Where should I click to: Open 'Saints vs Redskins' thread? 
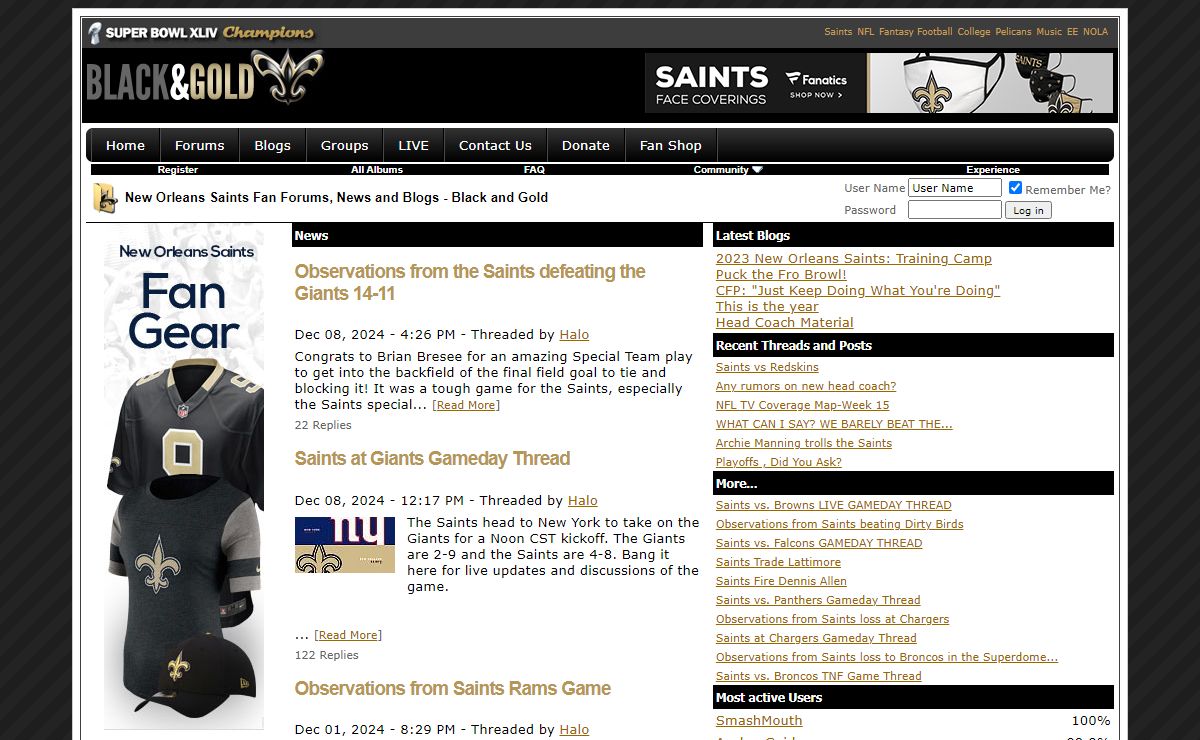(767, 367)
